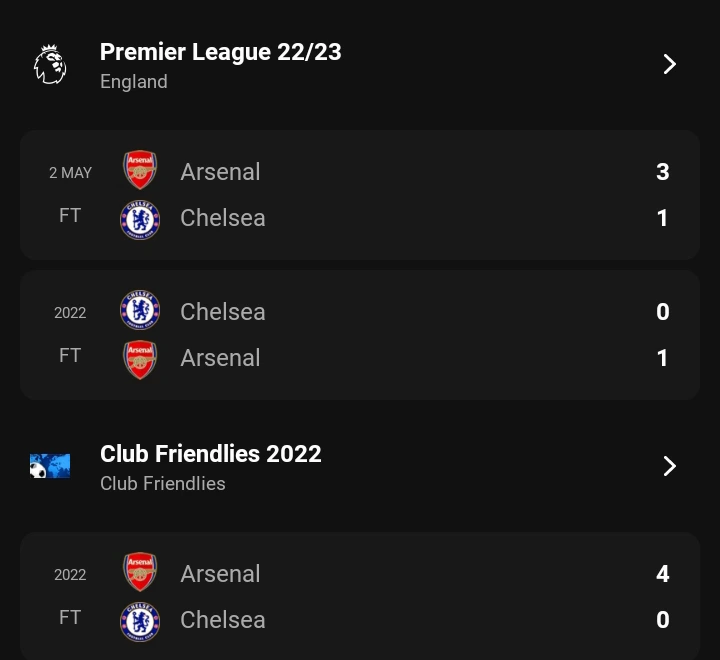This screenshot has width=720, height=660.
Task: Click the Club Friendlies globe football icon
Action: coord(50,466)
